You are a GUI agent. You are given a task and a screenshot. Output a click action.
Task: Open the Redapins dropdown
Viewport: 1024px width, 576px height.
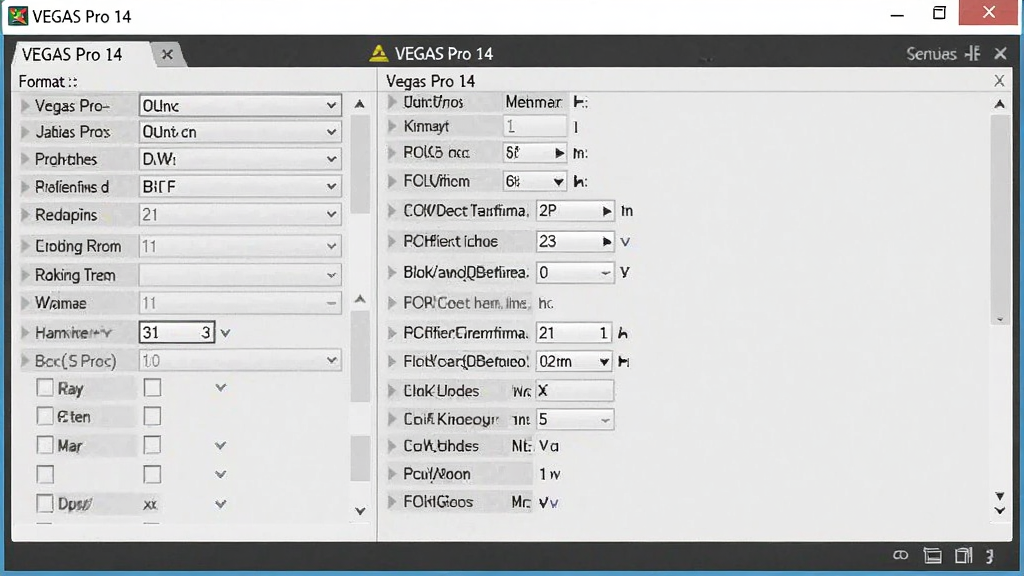click(x=240, y=214)
